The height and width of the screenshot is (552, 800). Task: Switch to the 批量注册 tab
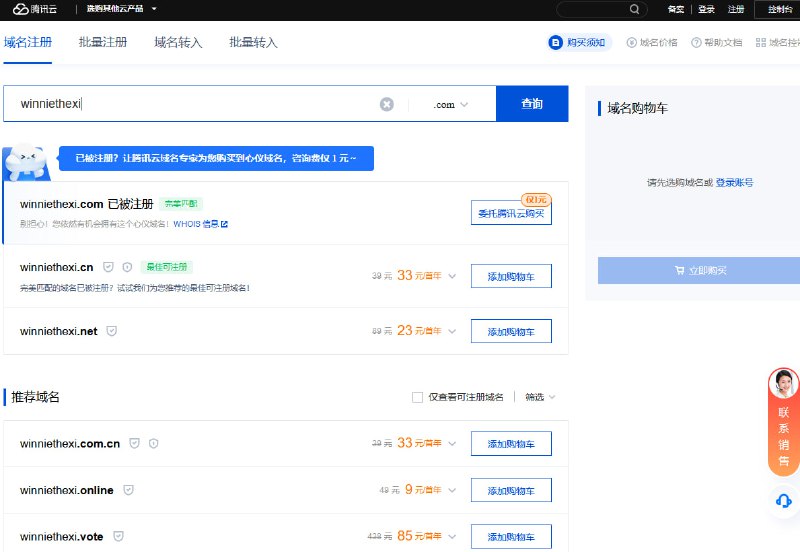[103, 42]
